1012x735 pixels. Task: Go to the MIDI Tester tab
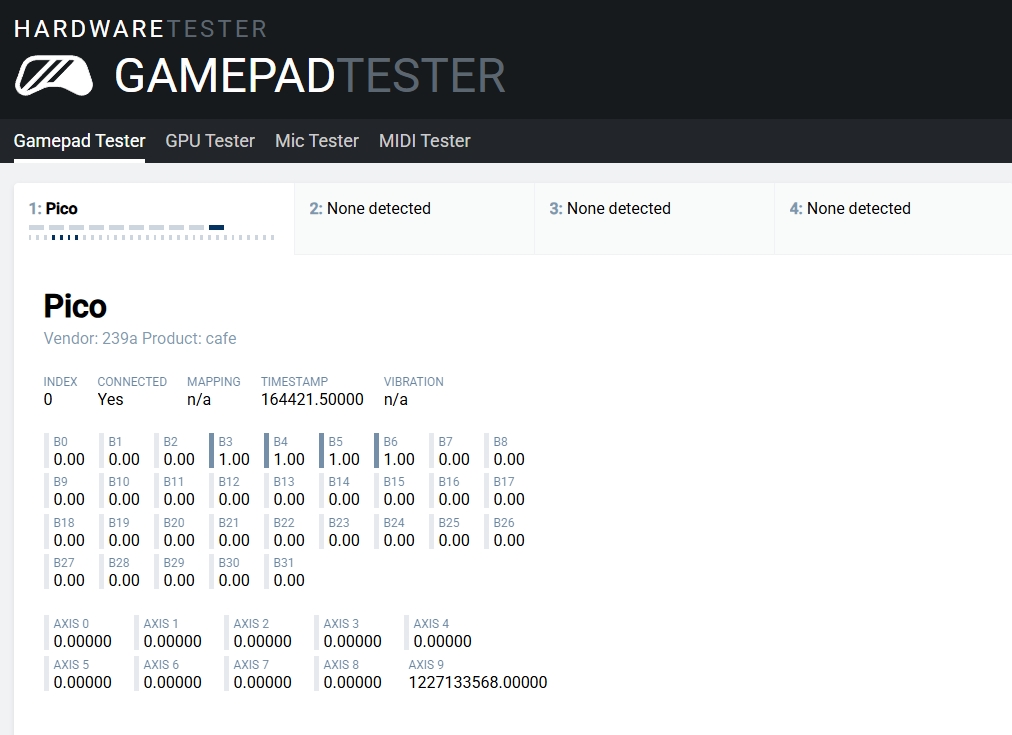[424, 141]
